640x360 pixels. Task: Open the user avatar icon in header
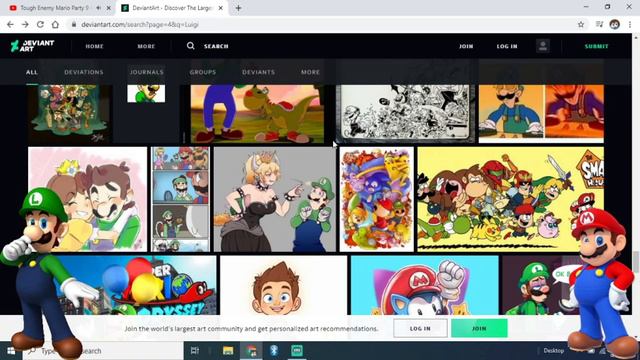(x=542, y=46)
